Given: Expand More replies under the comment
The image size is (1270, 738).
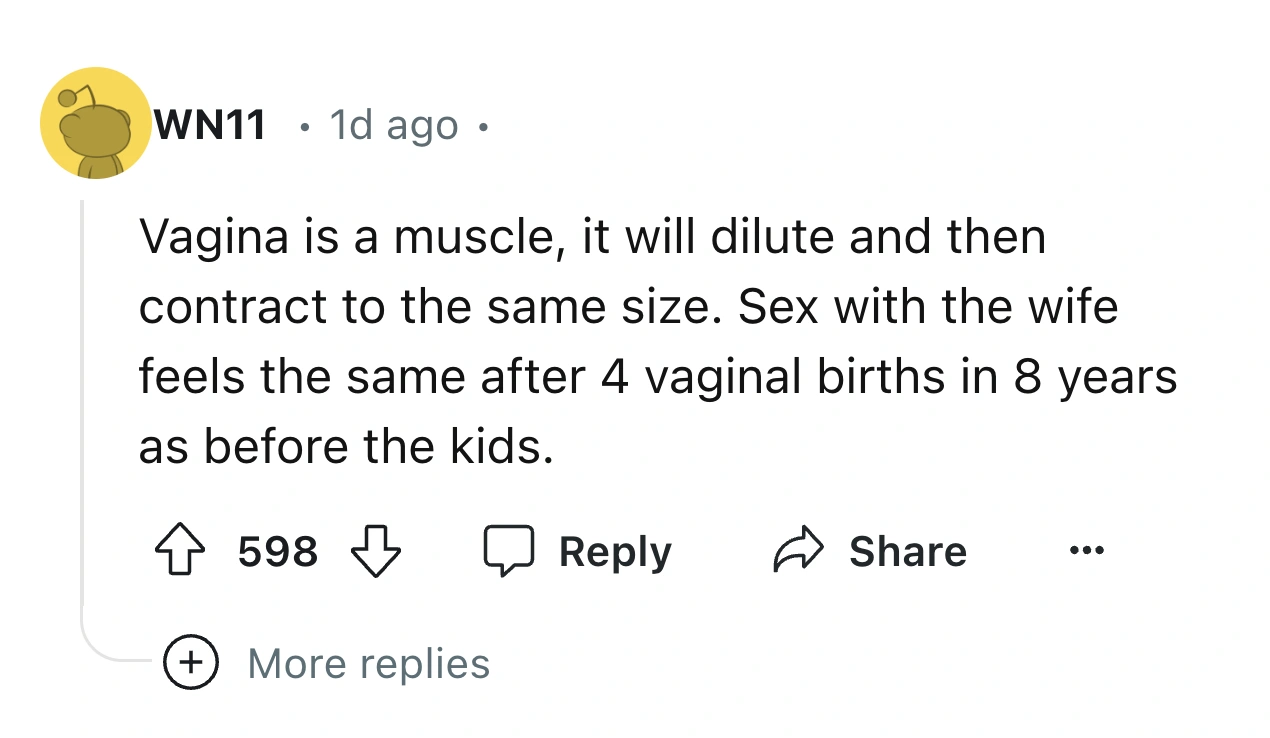Looking at the screenshot, I should point(368,662).
